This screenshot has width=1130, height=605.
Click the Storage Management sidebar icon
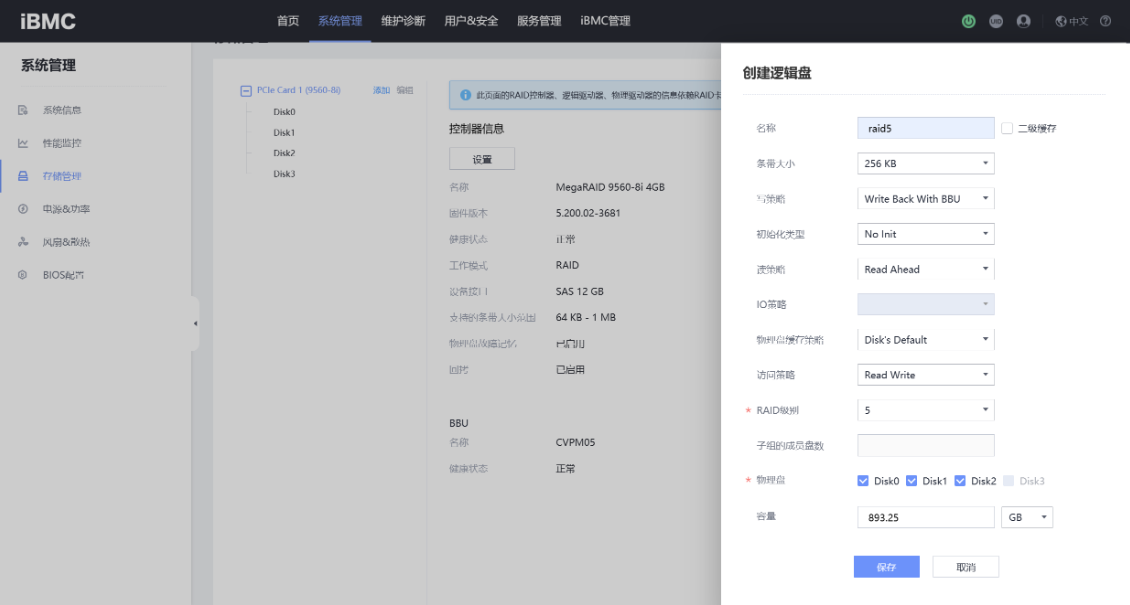pyautogui.click(x=23, y=176)
